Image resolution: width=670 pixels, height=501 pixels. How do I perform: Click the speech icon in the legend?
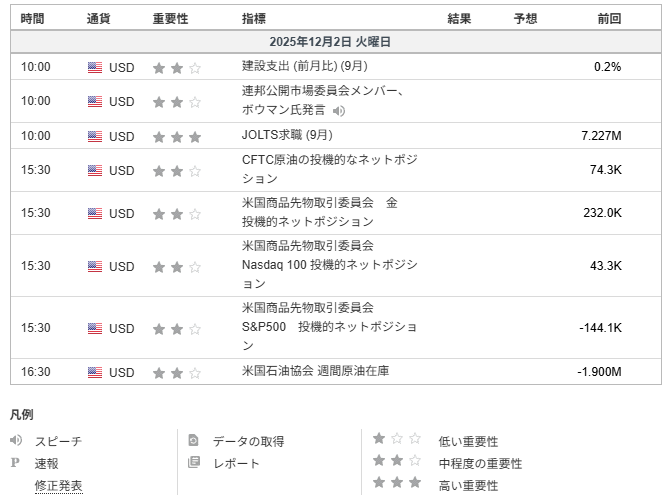point(16,440)
